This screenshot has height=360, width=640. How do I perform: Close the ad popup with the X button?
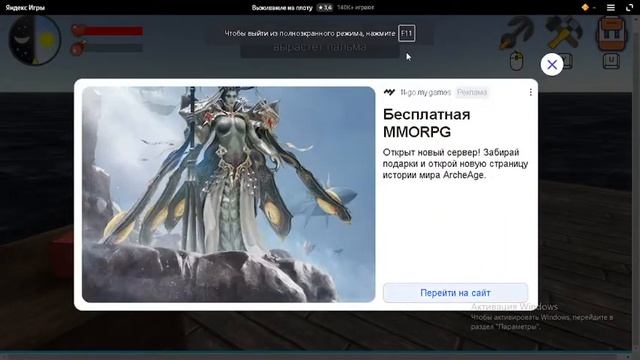(552, 64)
